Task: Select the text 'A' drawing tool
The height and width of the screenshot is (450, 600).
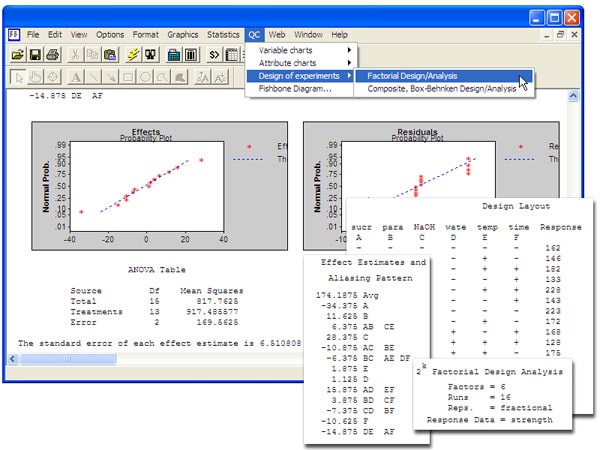Action: [77, 77]
